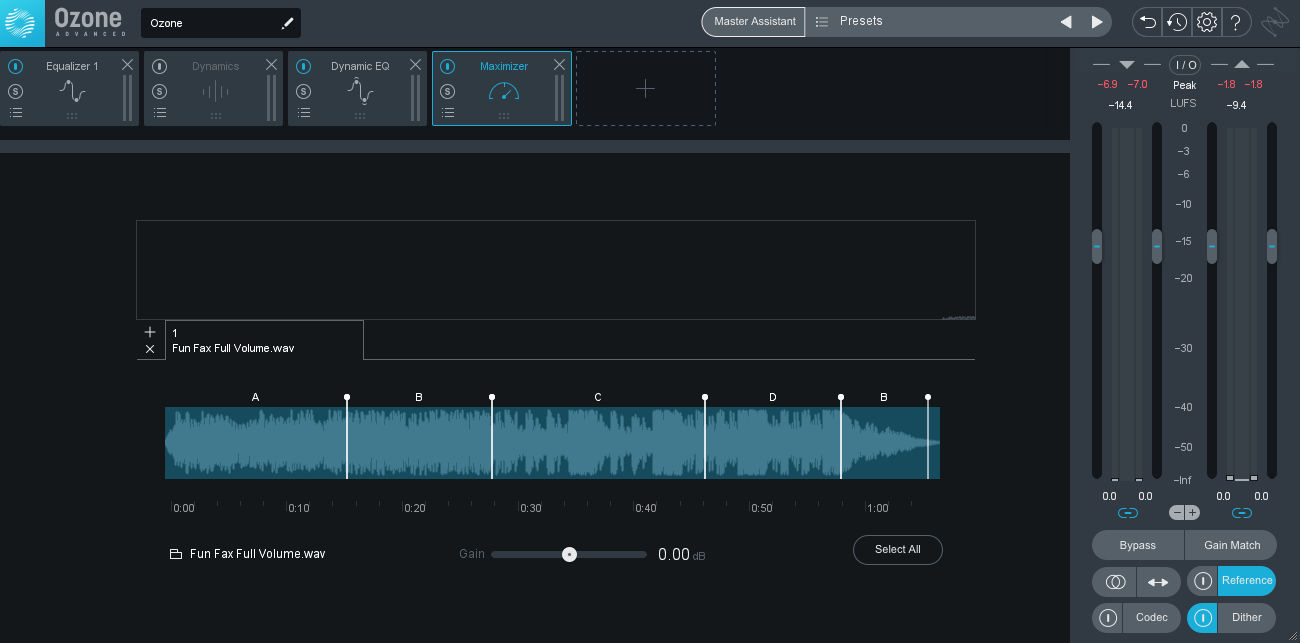This screenshot has width=1302, height=643.
Task: Click the Select All button
Action: [897, 549]
